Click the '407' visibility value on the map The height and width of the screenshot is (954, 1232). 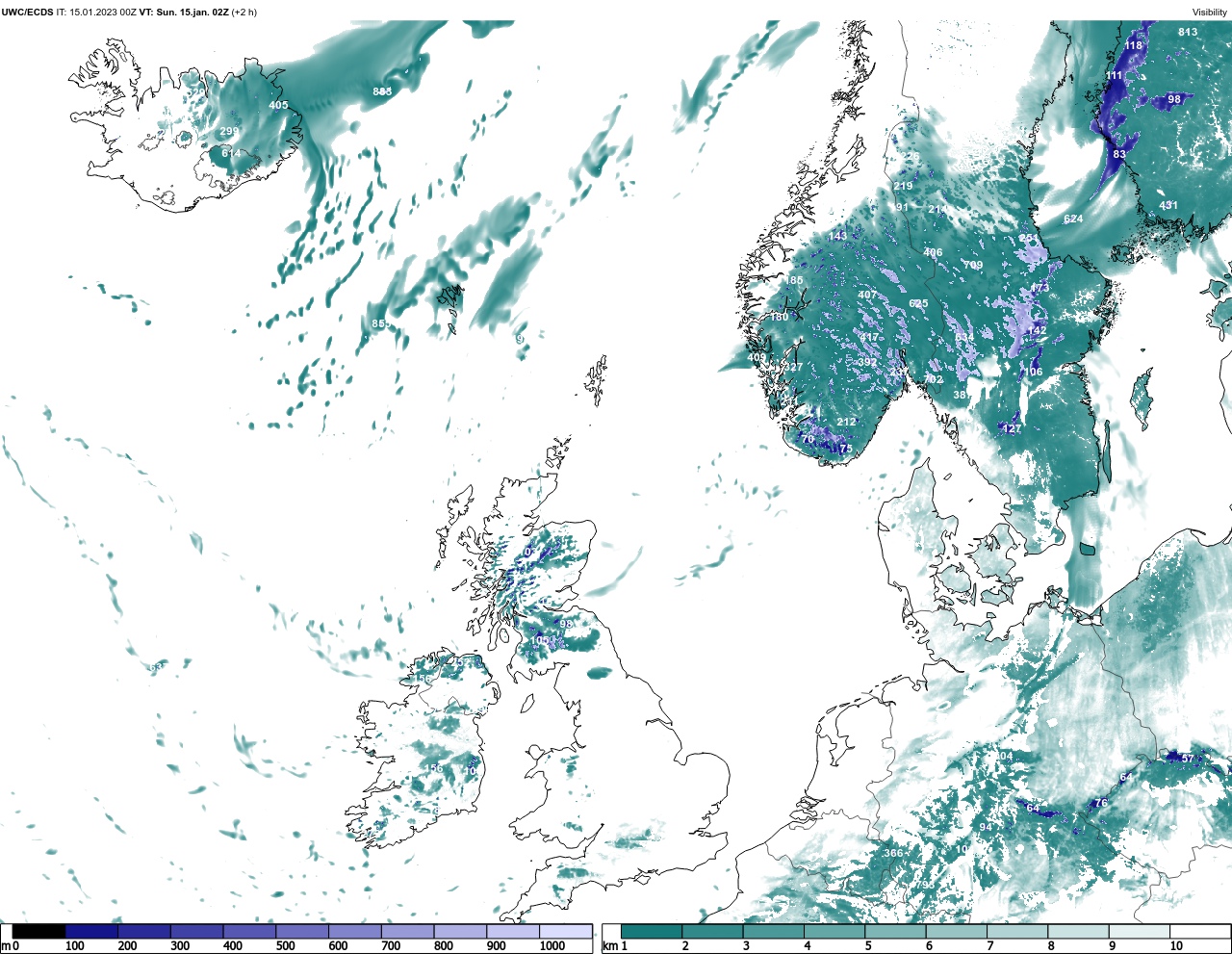coord(867,296)
